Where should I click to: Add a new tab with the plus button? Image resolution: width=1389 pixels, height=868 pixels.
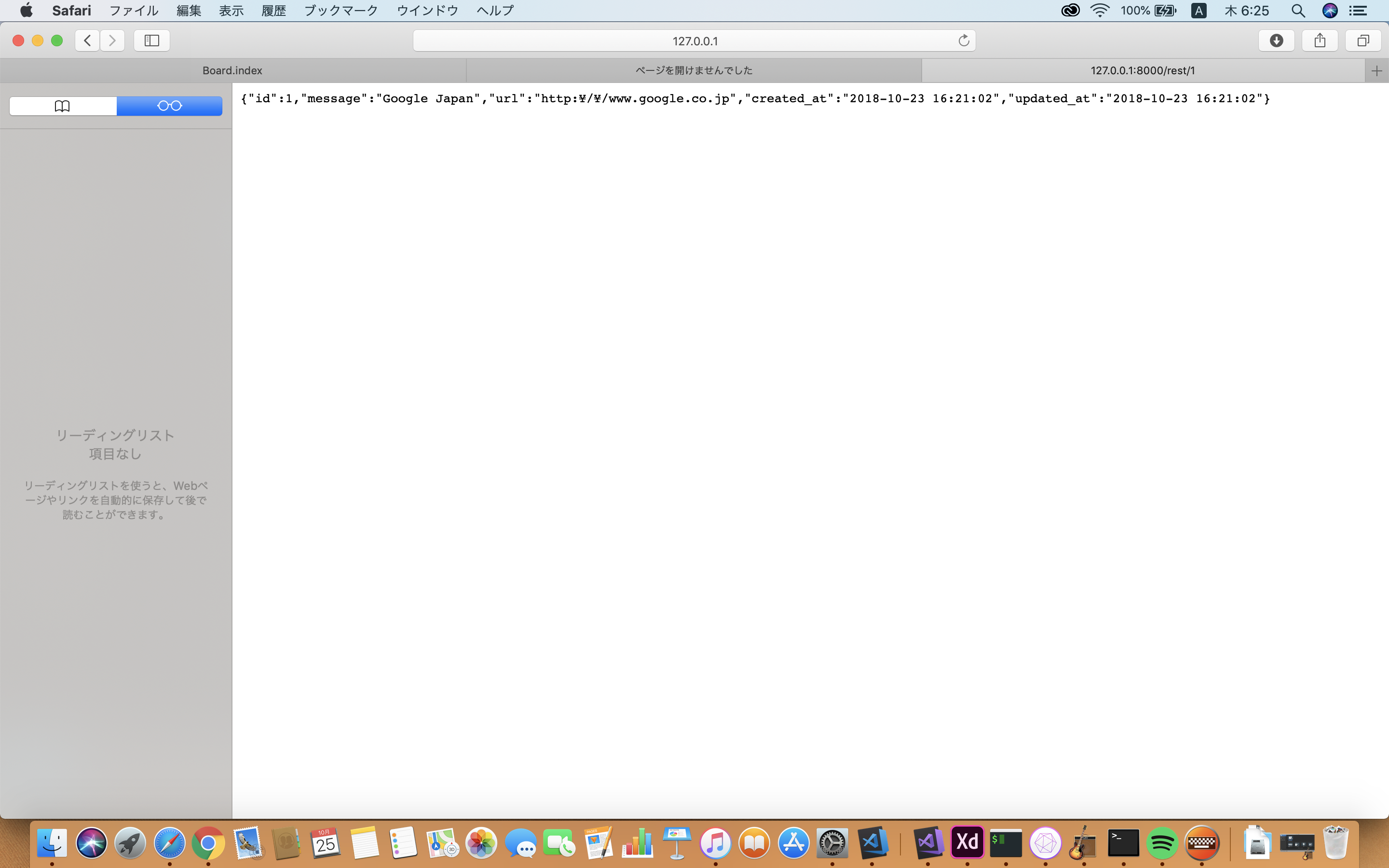click(1376, 70)
